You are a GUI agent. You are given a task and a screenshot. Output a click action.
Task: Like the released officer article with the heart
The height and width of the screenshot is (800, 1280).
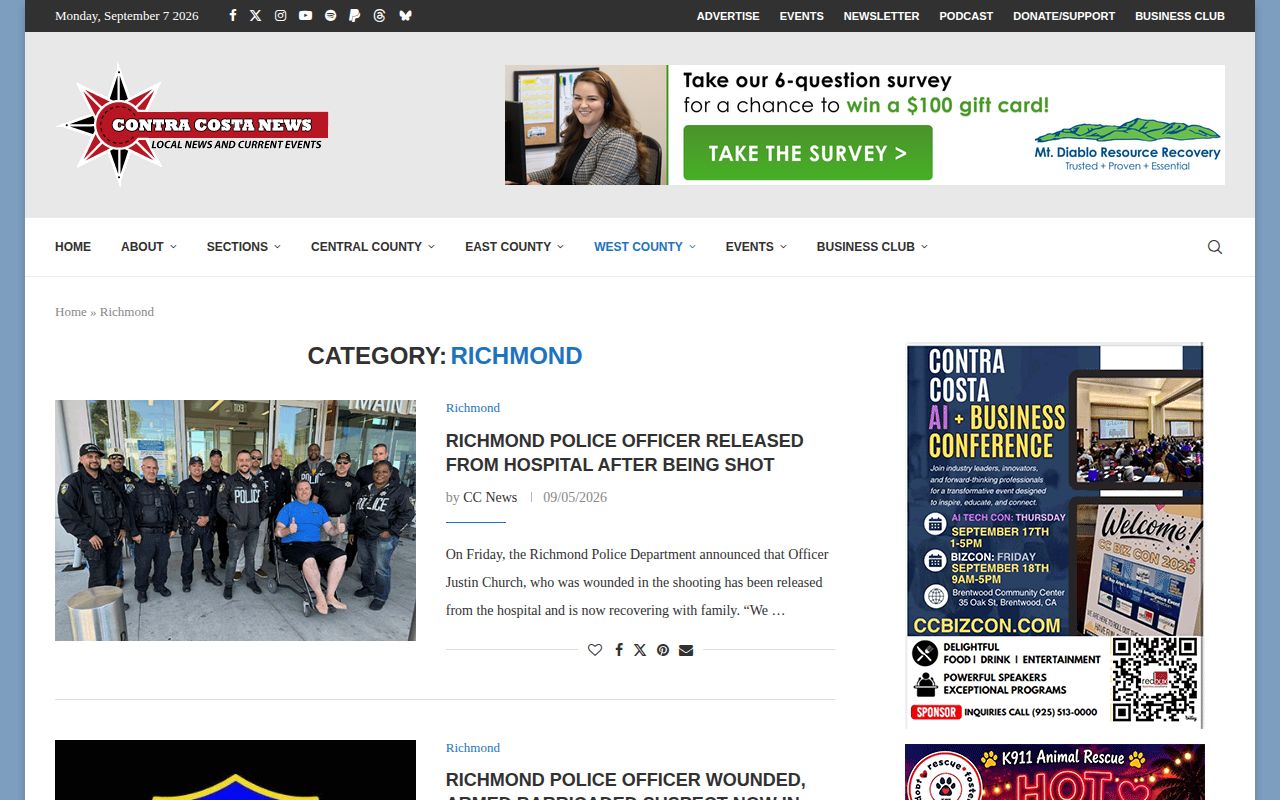(595, 650)
